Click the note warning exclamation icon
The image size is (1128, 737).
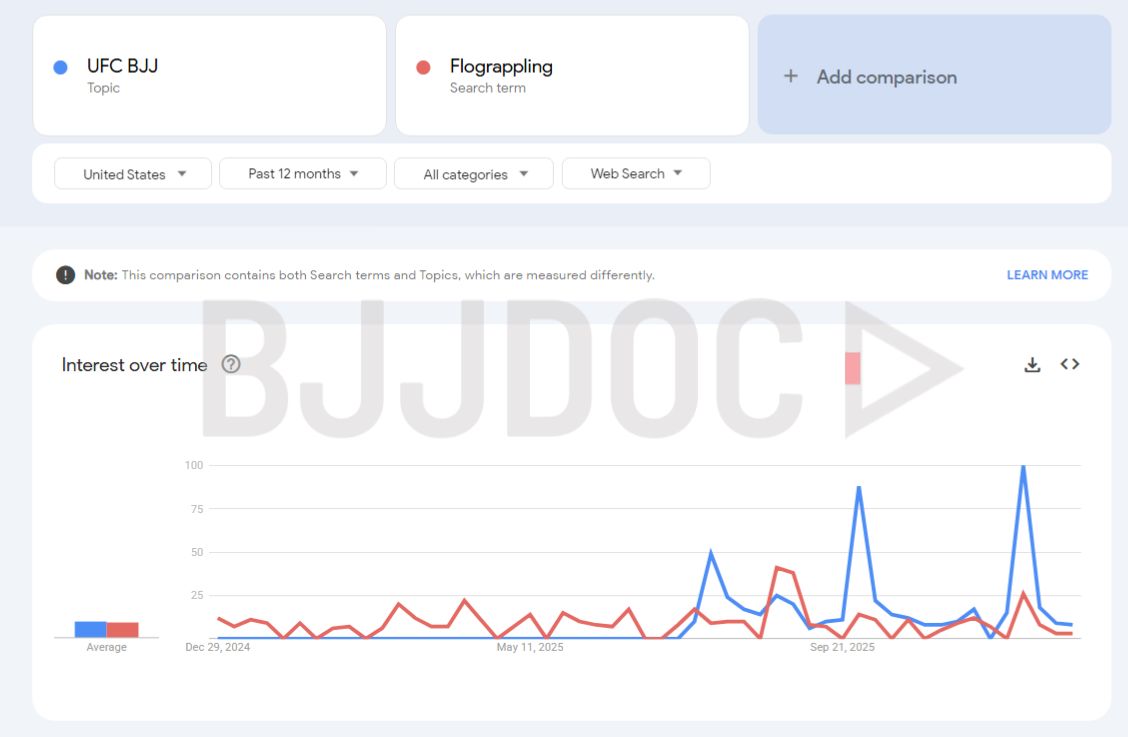tap(66, 275)
